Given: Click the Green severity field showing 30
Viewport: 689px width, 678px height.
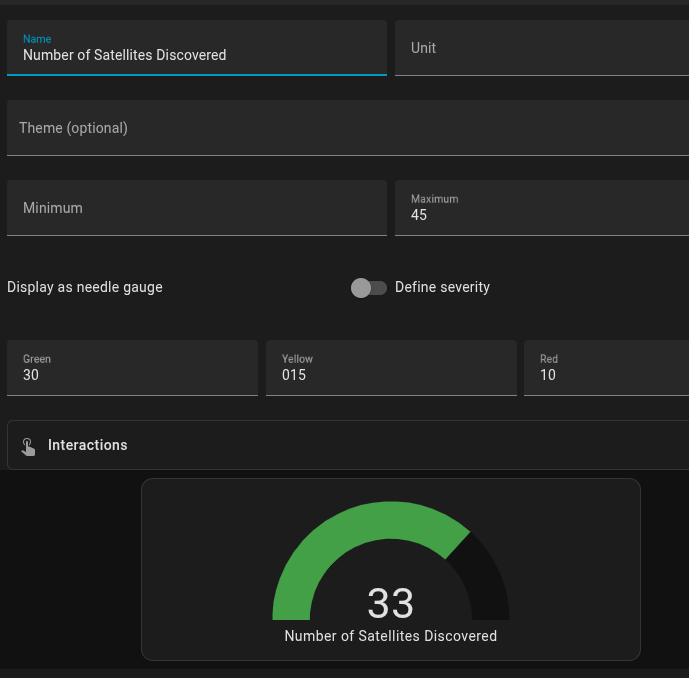Looking at the screenshot, I should coord(132,375).
